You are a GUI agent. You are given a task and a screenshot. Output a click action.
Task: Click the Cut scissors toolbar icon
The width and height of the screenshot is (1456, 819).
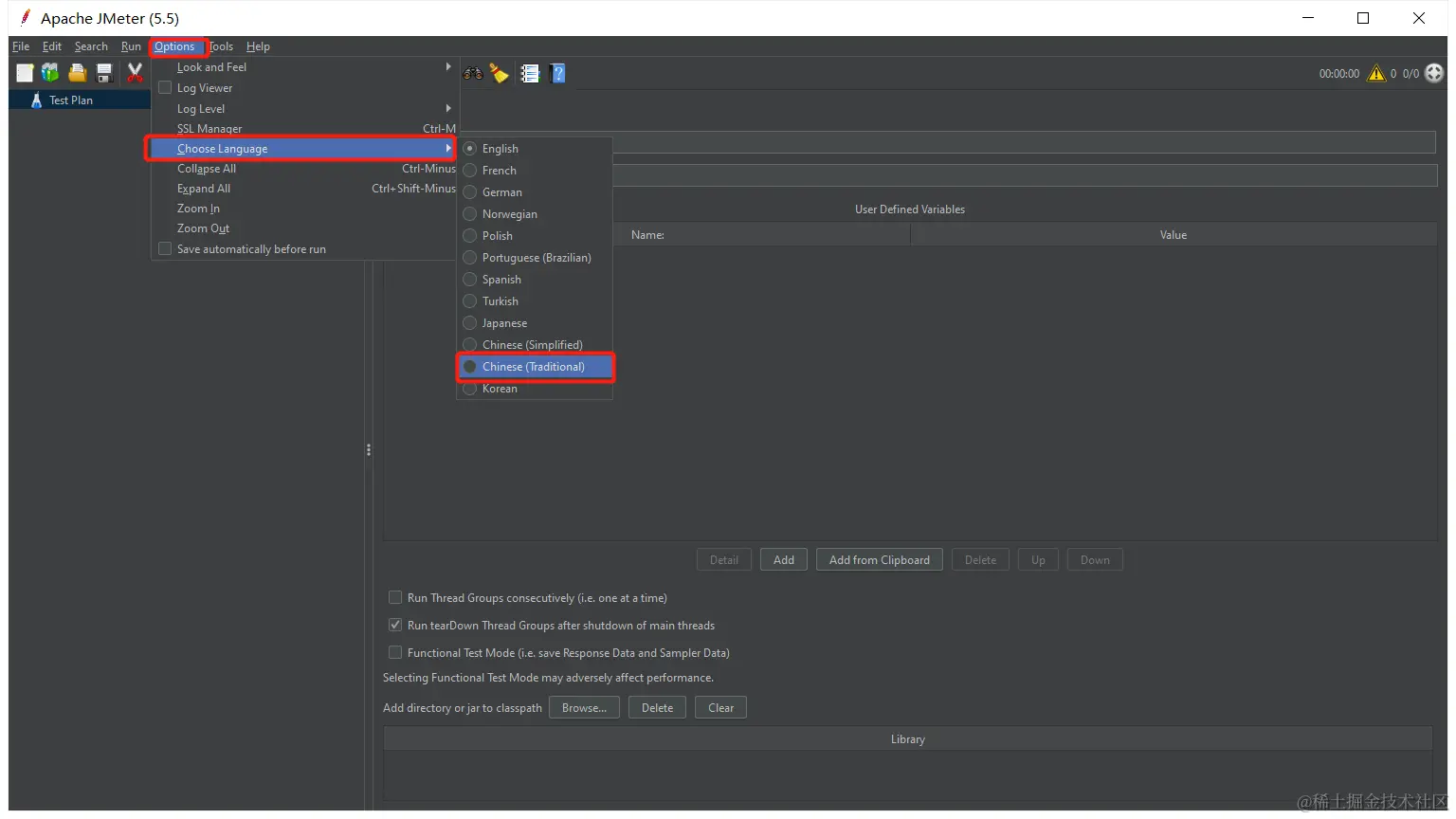pyautogui.click(x=135, y=73)
